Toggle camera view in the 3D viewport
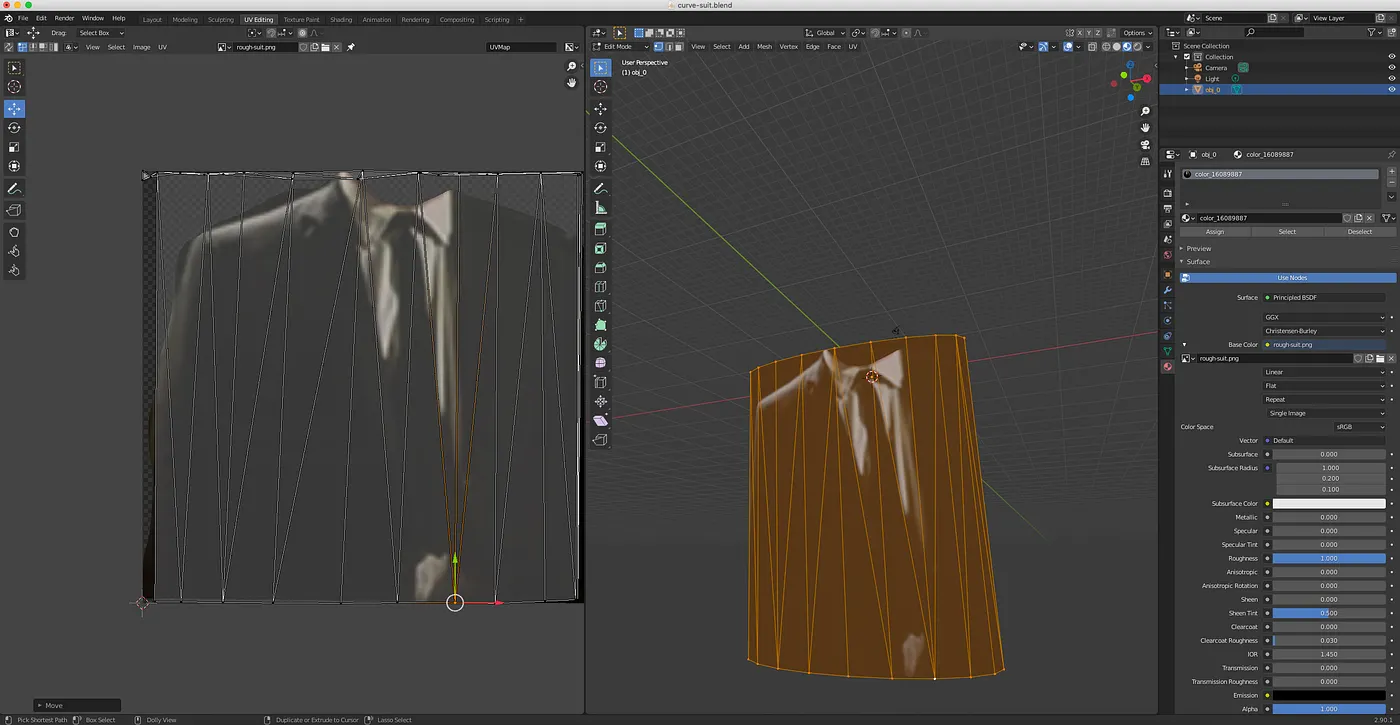This screenshot has height=725, width=1400. click(x=1146, y=144)
